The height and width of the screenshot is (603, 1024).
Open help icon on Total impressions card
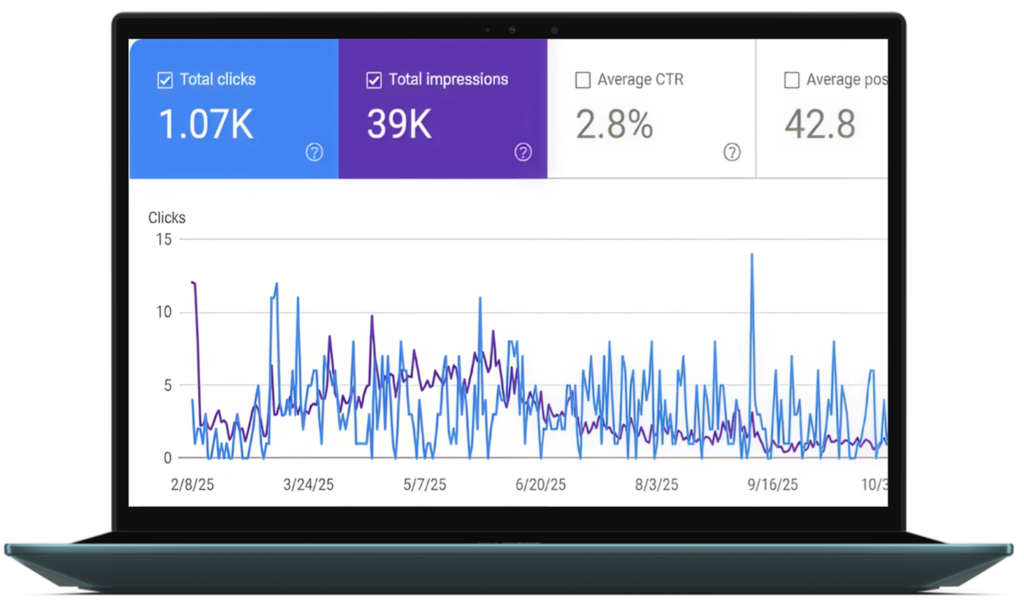pos(523,152)
